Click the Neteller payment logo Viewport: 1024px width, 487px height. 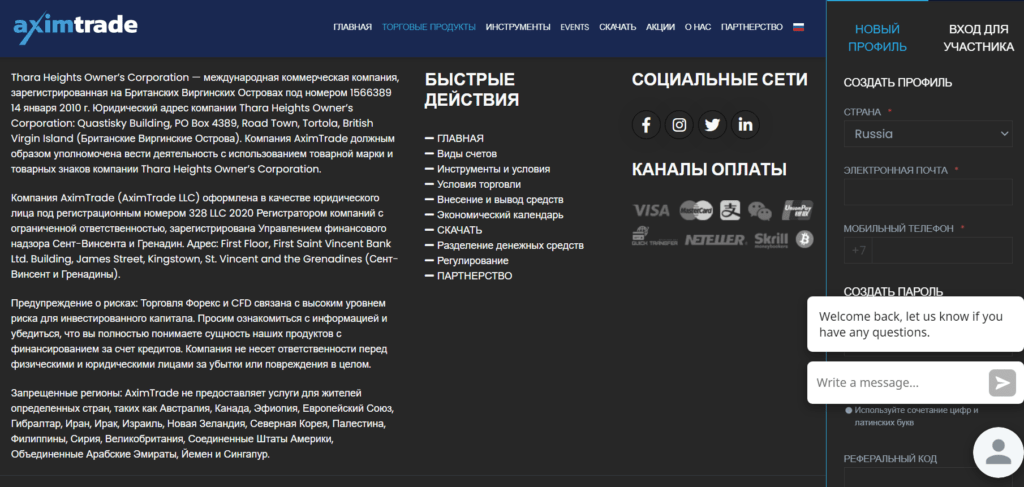coord(715,240)
